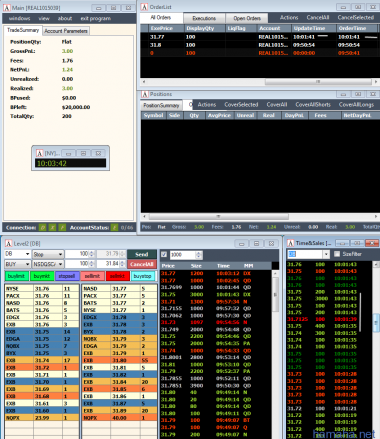Open the NSDQSC route dropdown

pos(48,264)
